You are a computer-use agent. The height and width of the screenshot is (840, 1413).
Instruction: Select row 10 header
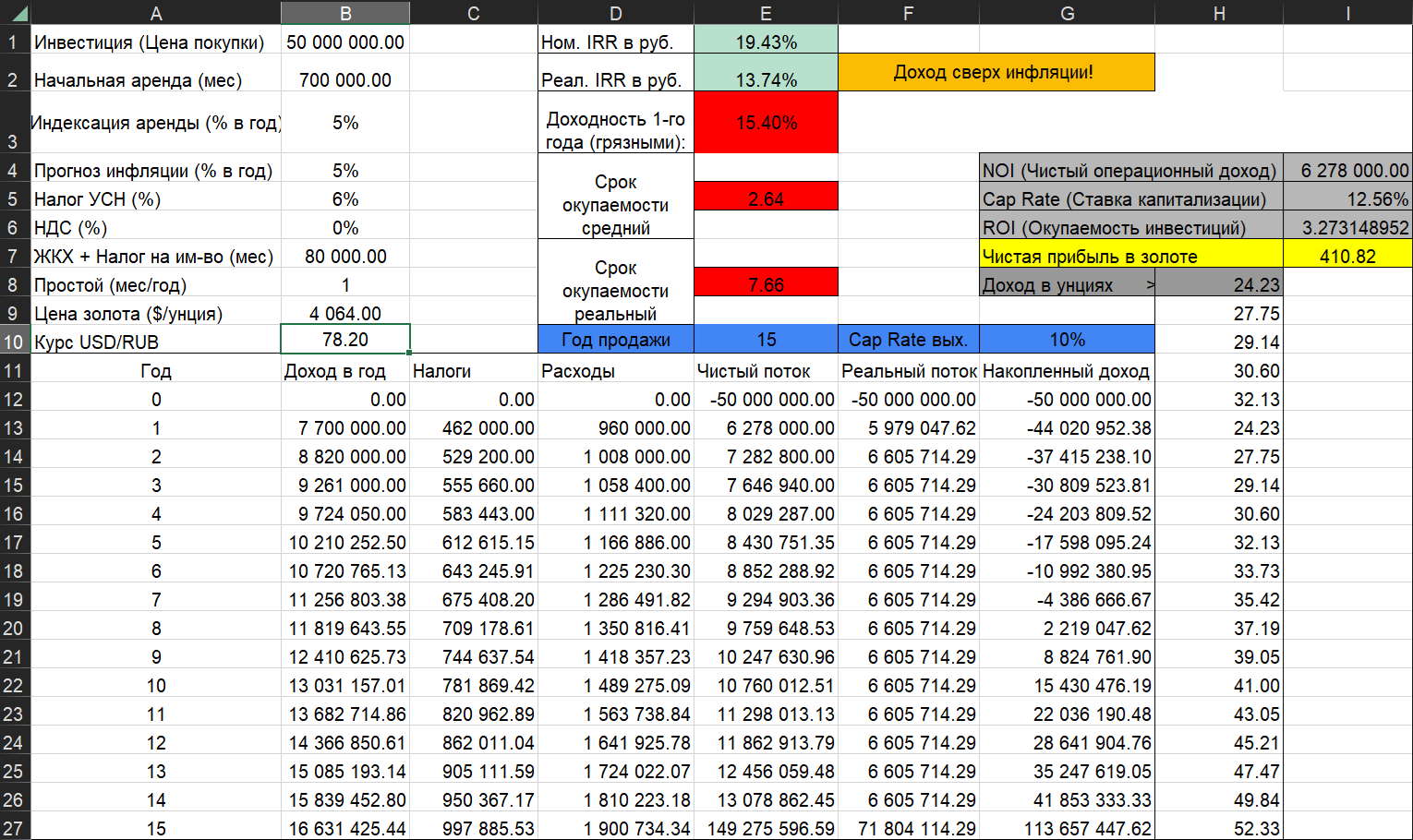(14, 341)
